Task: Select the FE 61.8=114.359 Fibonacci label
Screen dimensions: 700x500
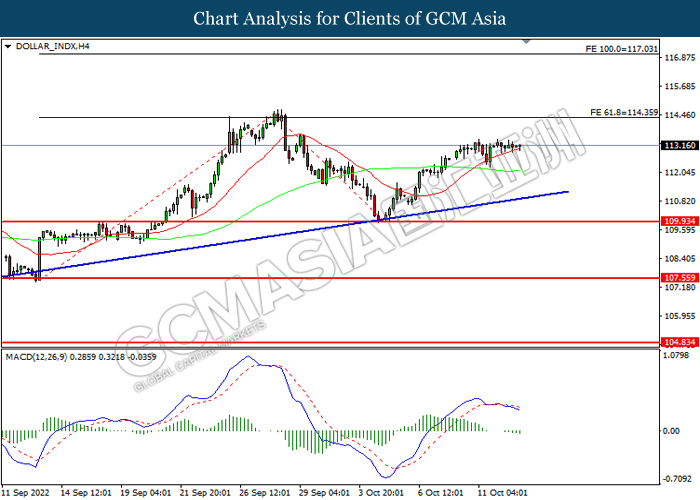Action: pos(624,112)
